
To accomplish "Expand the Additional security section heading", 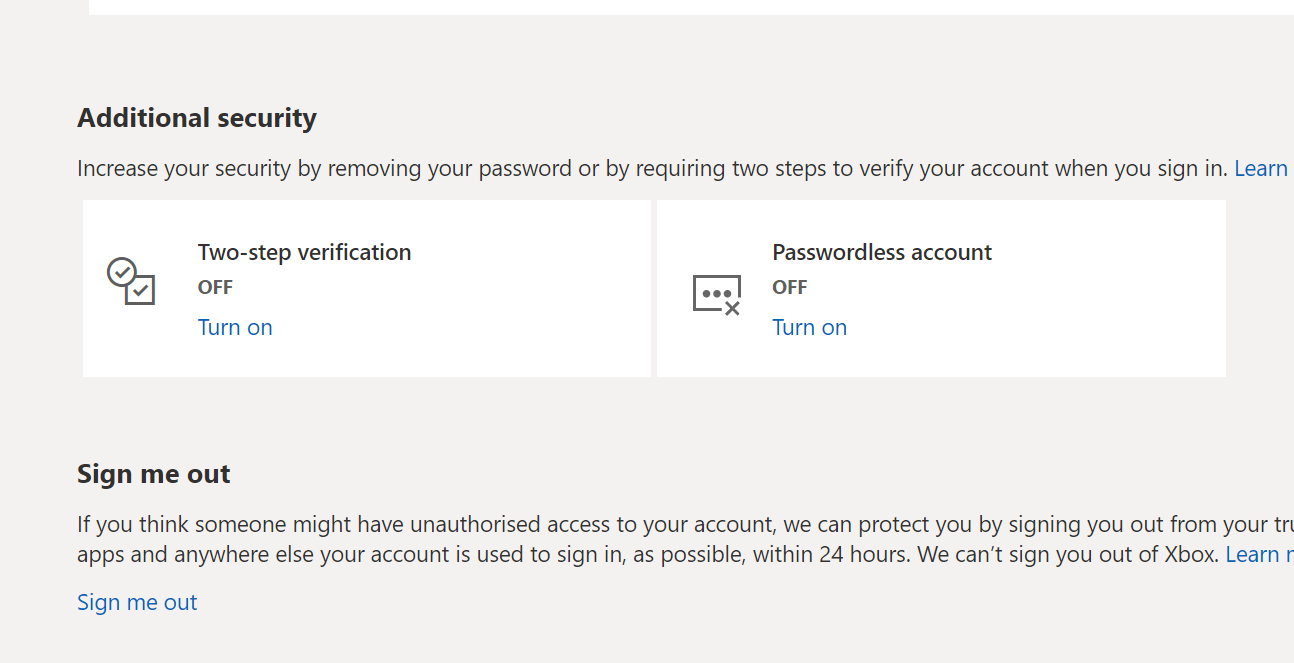I will (x=196, y=117).
